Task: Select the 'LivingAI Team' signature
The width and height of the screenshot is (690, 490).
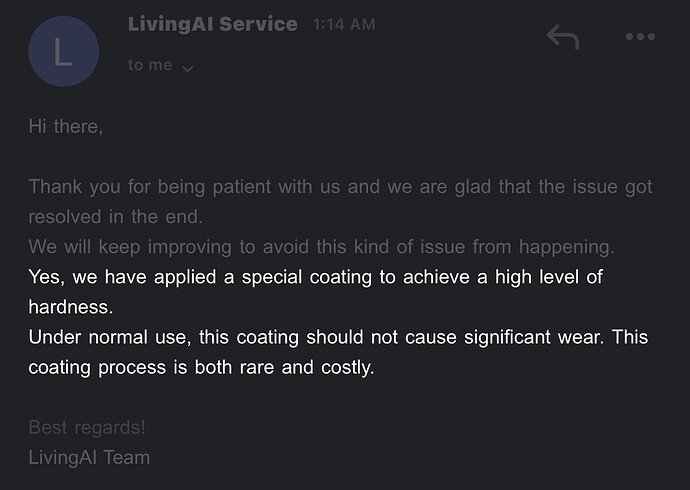Action: click(89, 457)
